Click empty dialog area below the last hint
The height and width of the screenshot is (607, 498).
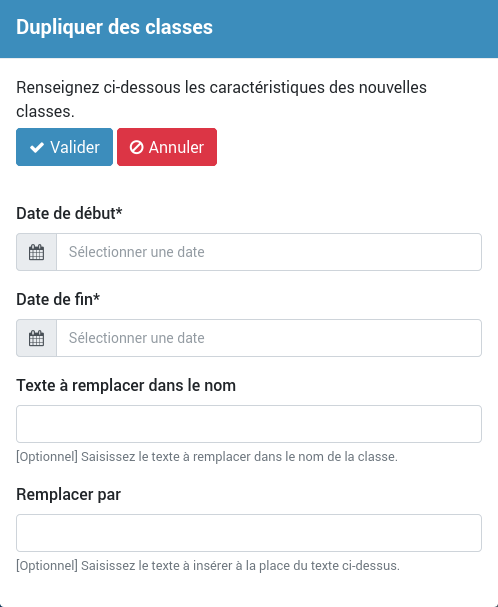click(249, 590)
